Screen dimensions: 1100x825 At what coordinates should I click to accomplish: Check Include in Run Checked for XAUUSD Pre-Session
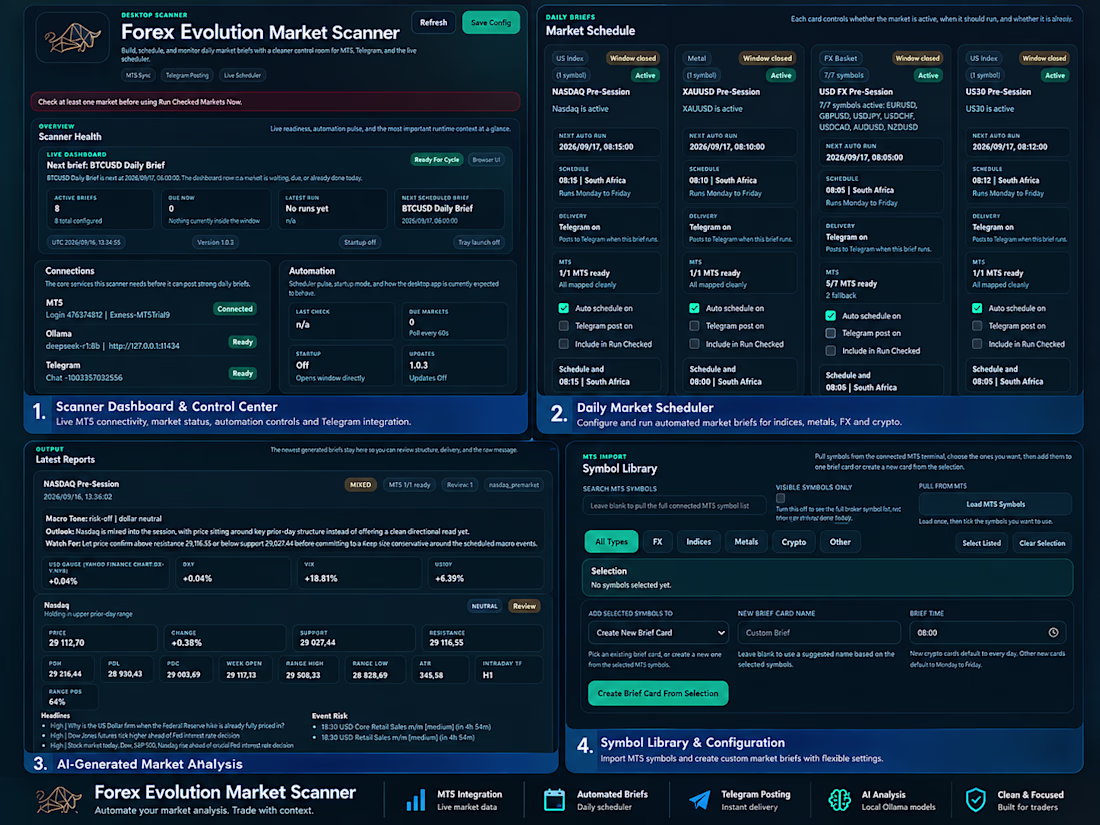click(x=694, y=344)
